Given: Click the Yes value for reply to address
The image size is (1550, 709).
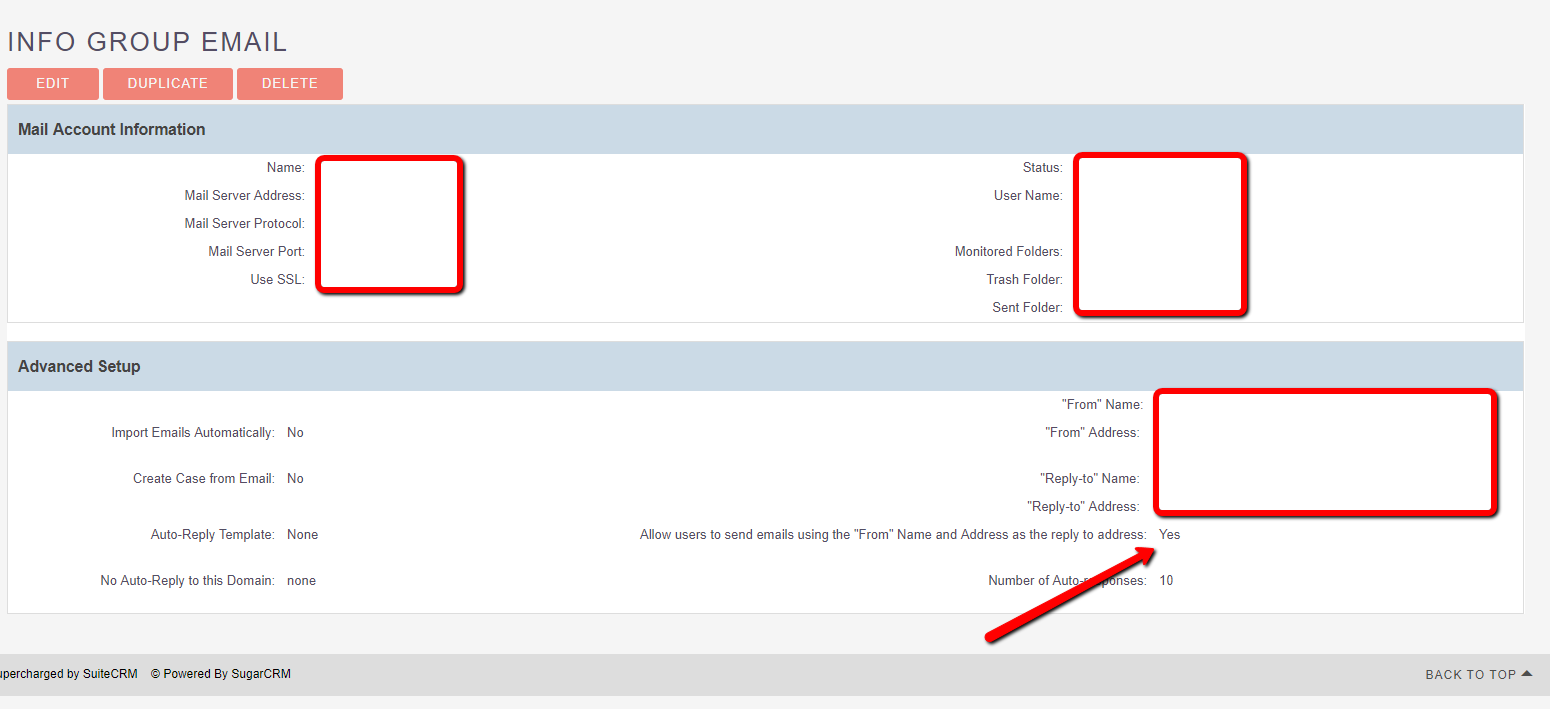Looking at the screenshot, I should pyautogui.click(x=1170, y=535).
